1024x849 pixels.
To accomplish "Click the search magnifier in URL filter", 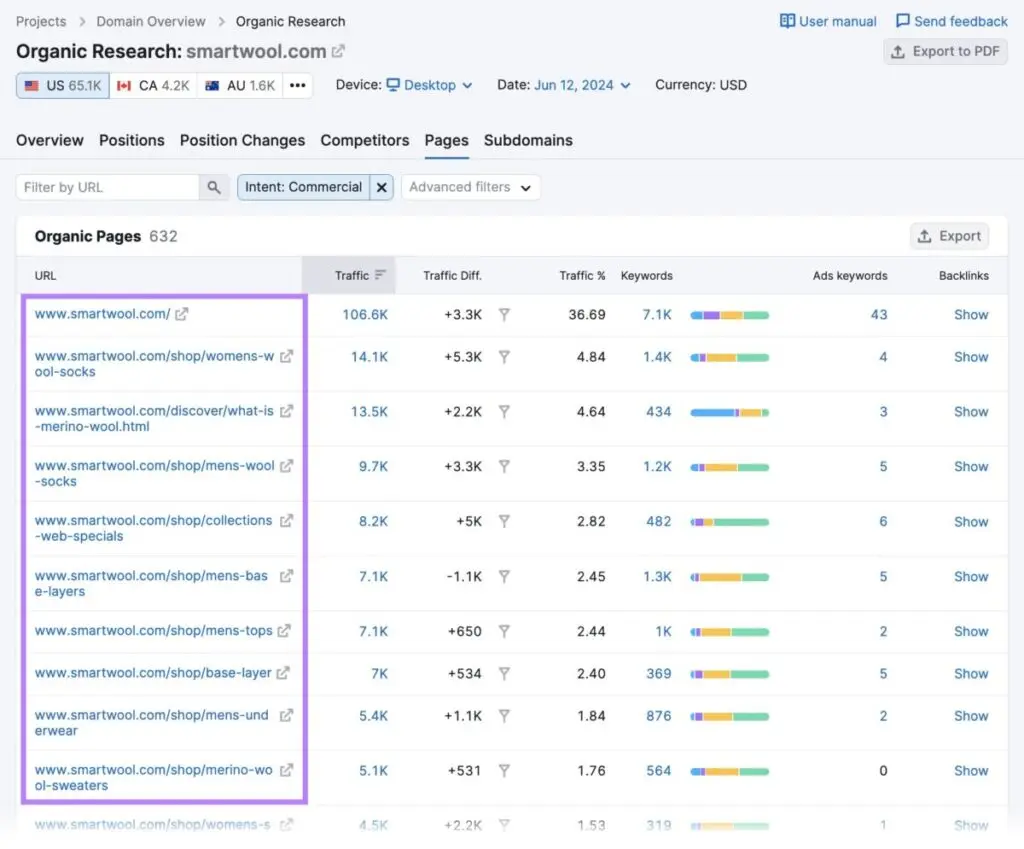I will (x=214, y=187).
